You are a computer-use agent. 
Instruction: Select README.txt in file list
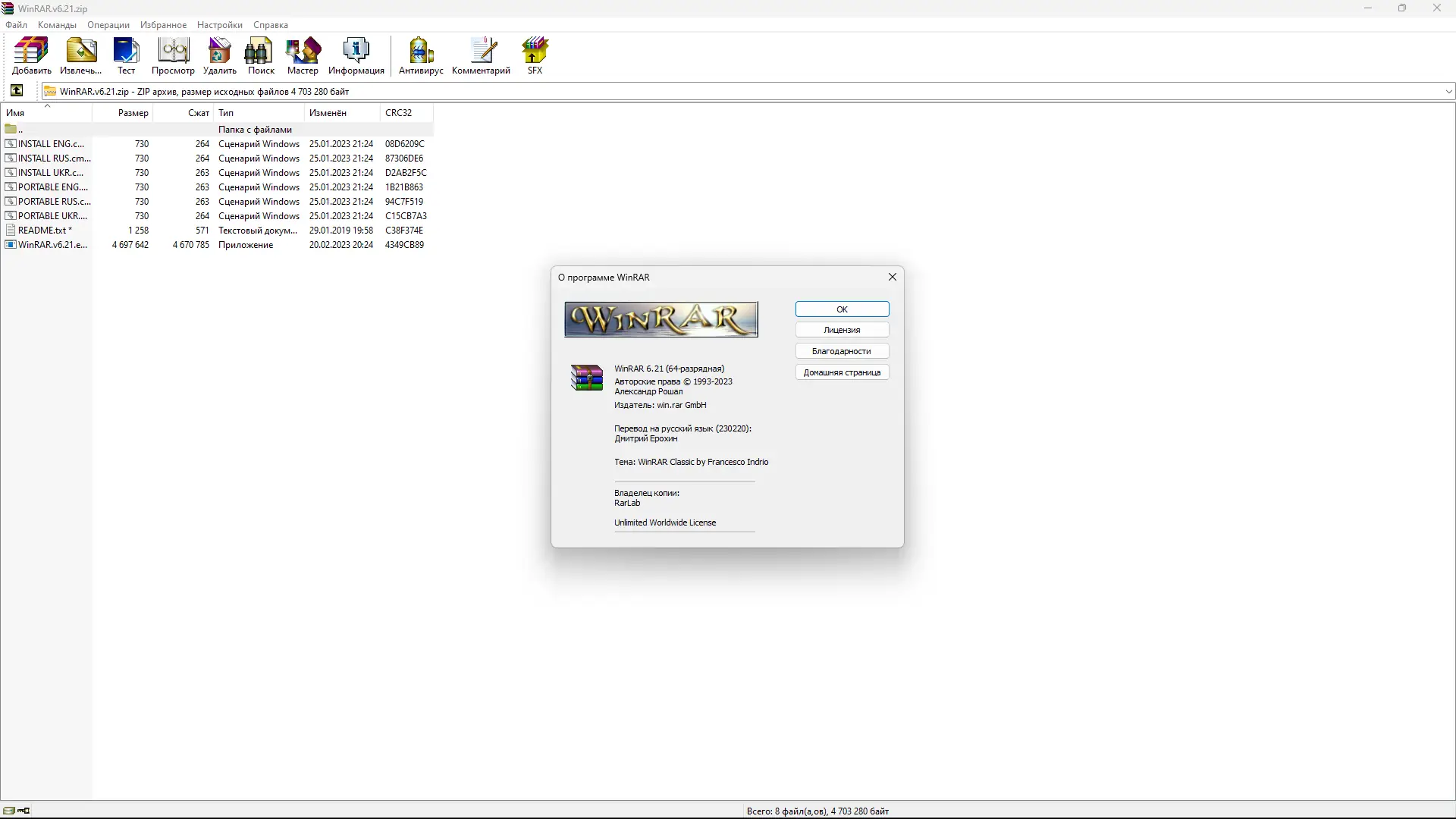[x=42, y=231]
